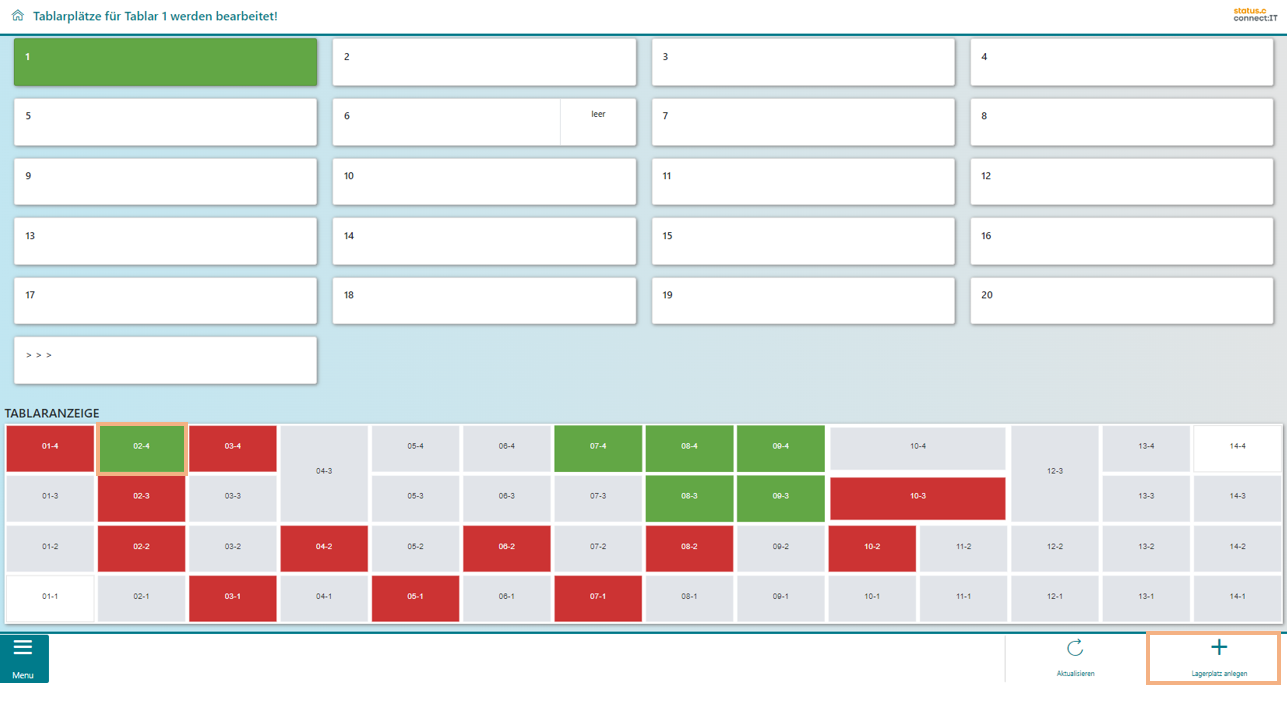The width and height of the screenshot is (1287, 702).
Task: Click the home icon in the header
Action: pos(17,16)
